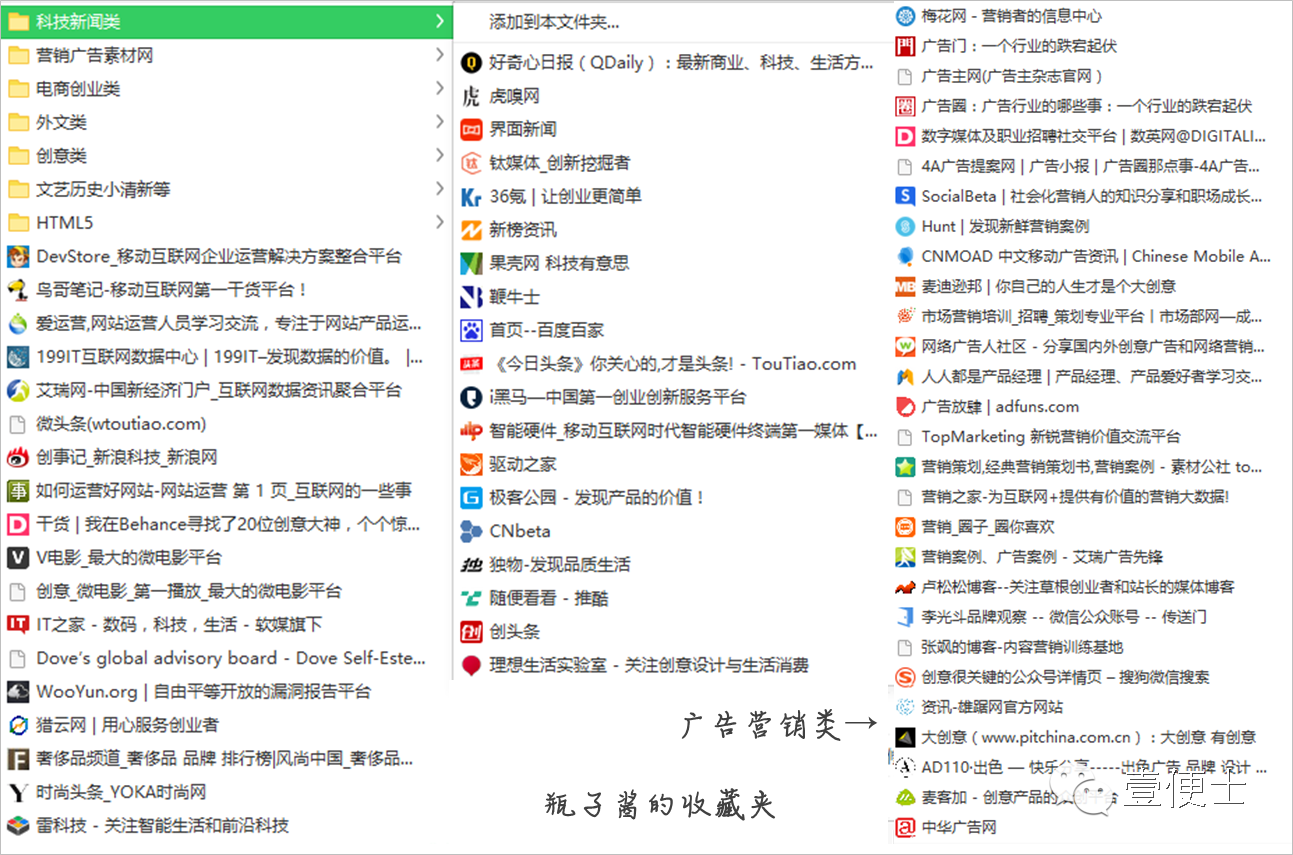The height and width of the screenshot is (855, 1293).
Task: Open the 电商创业类 folder
Action: (x=226, y=88)
